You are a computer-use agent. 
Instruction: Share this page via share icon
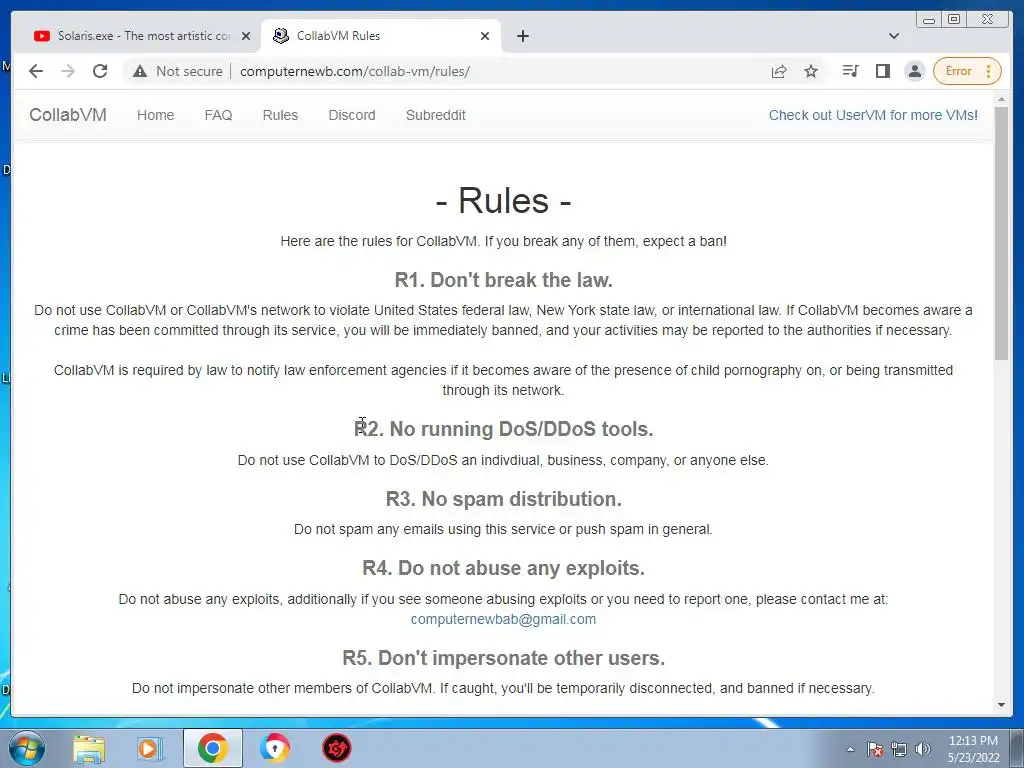(778, 71)
